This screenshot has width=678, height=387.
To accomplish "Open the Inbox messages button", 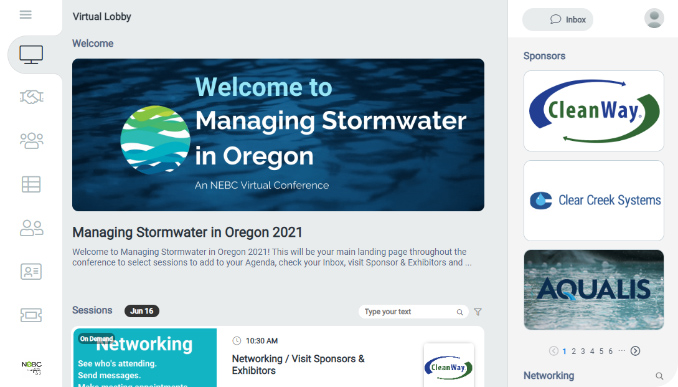I will click(x=558, y=19).
